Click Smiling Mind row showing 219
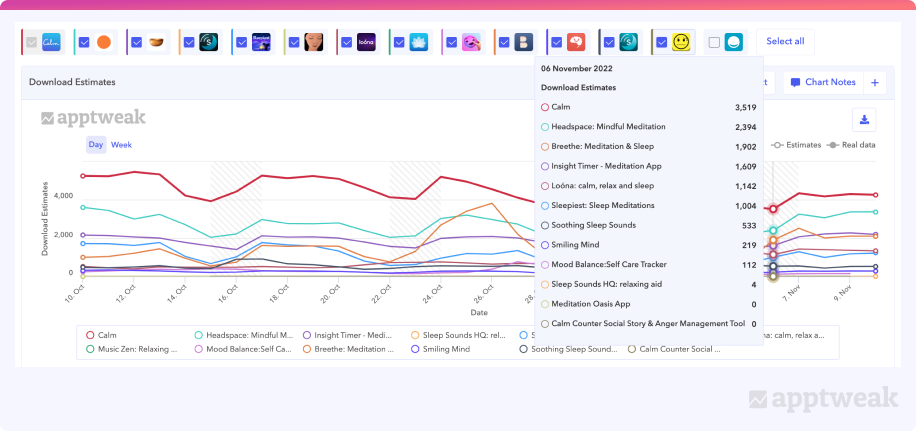 (x=648, y=245)
